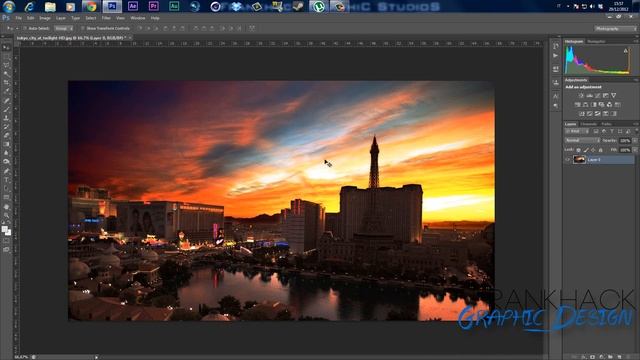Click the Layer 0 thumbnail
The height and width of the screenshot is (360, 640).
pos(579,160)
